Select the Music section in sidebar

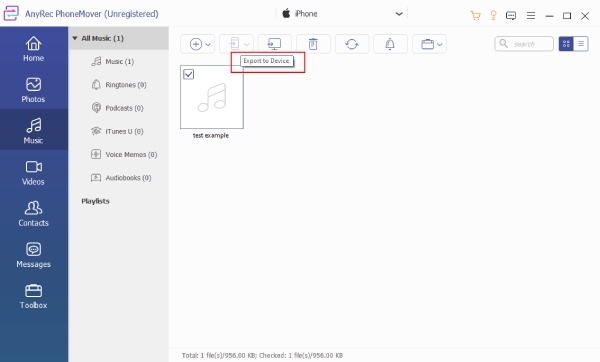coord(34,131)
